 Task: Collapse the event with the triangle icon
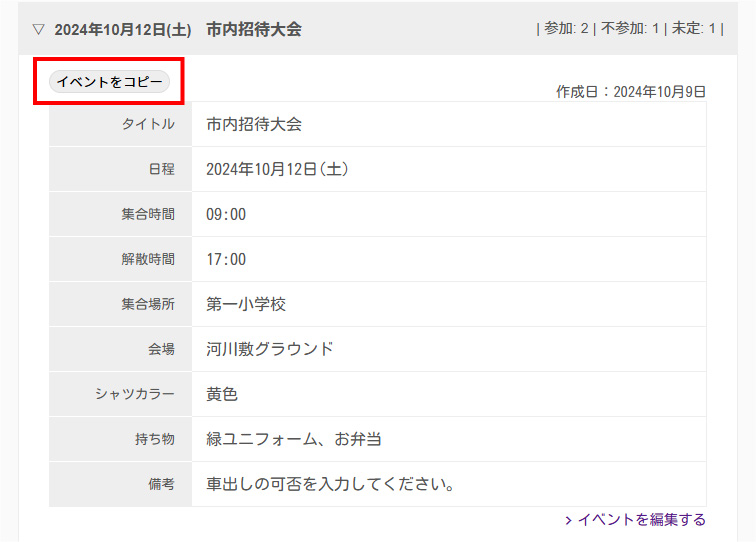38,29
